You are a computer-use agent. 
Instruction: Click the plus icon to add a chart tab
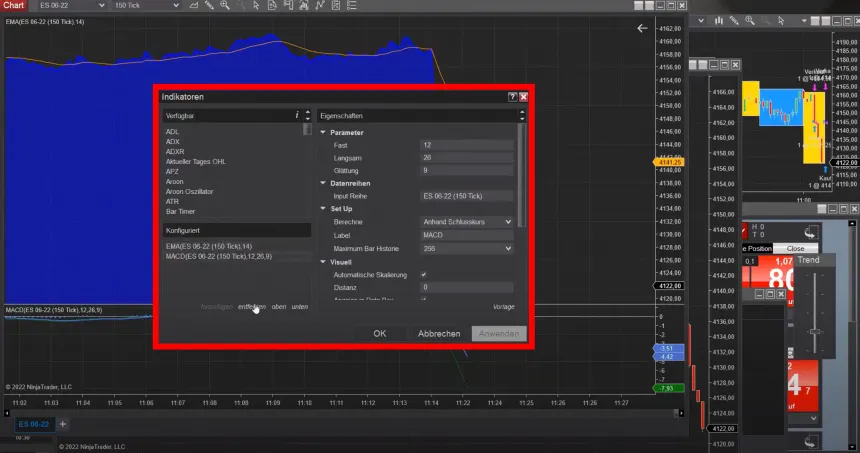tap(63, 424)
